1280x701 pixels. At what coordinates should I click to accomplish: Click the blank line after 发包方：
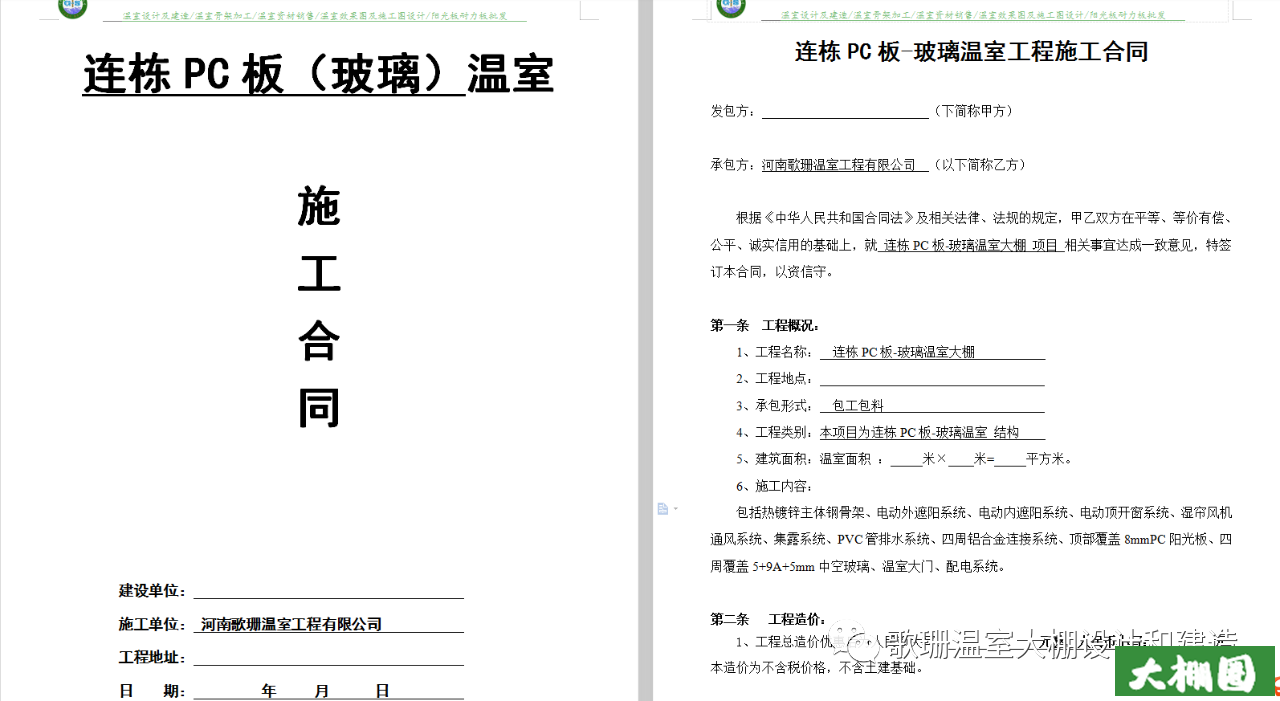[845, 111]
